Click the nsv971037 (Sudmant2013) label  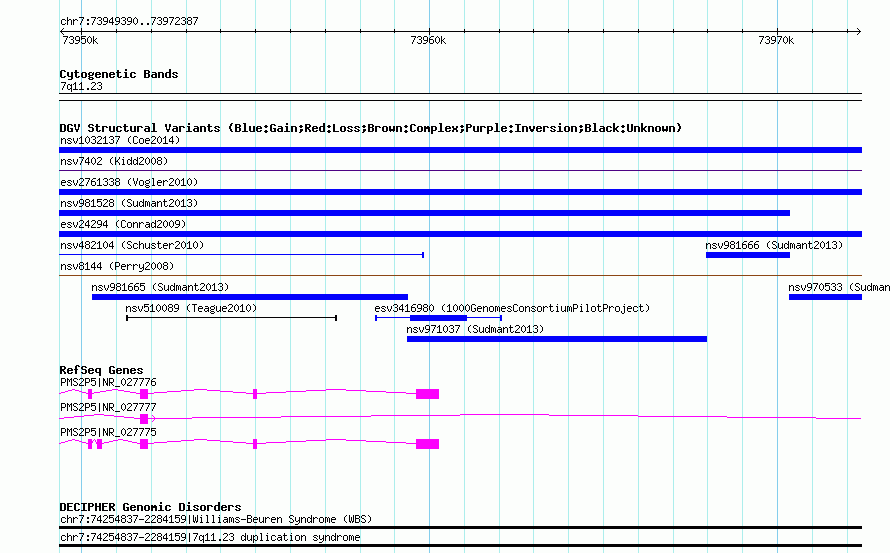click(475, 329)
